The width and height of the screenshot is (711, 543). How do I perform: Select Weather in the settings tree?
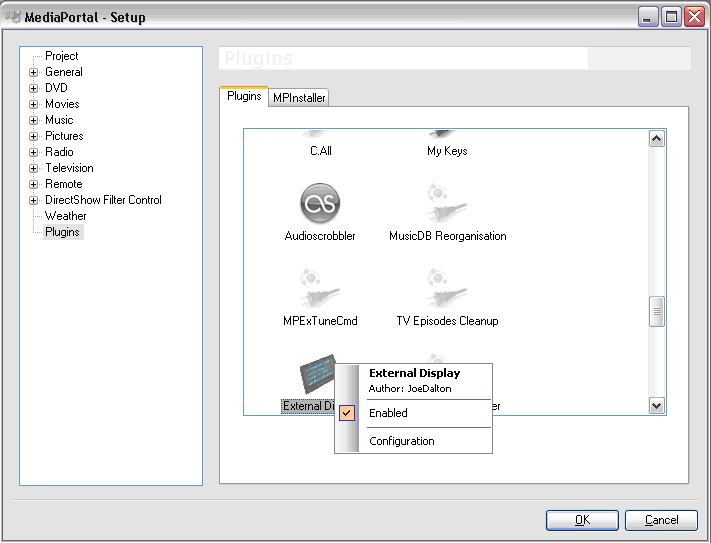(x=65, y=216)
